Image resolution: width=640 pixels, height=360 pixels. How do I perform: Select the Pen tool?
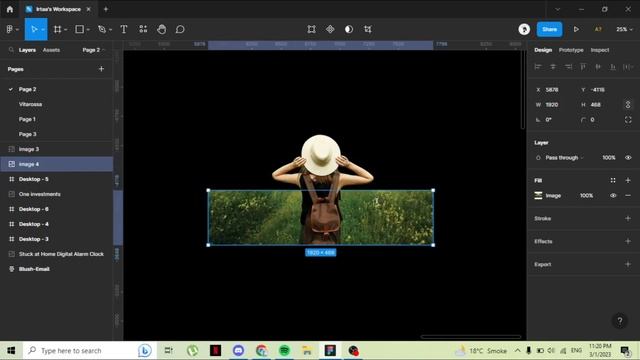[x=102, y=29]
